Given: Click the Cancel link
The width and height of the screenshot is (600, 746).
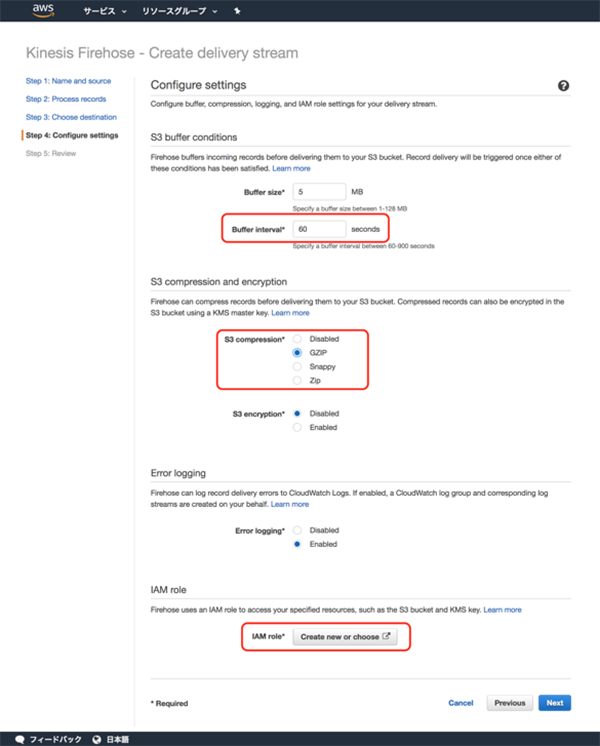Looking at the screenshot, I should tap(461, 703).
